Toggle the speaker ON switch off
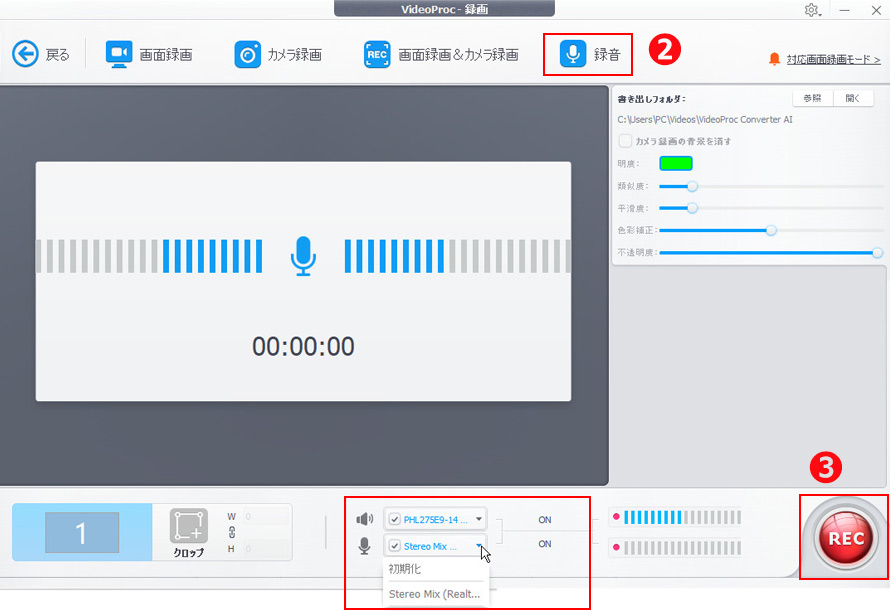 click(x=547, y=519)
